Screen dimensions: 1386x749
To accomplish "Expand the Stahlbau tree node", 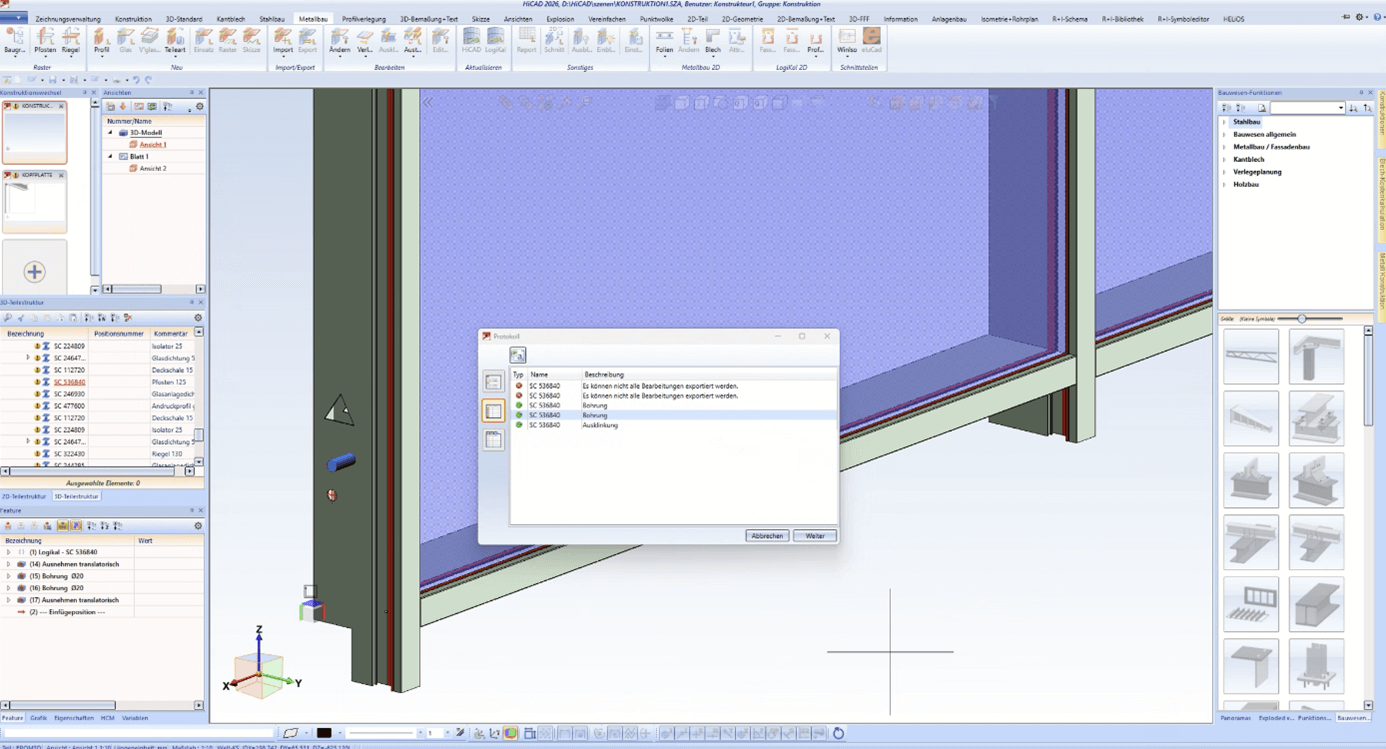I will 1224,122.
